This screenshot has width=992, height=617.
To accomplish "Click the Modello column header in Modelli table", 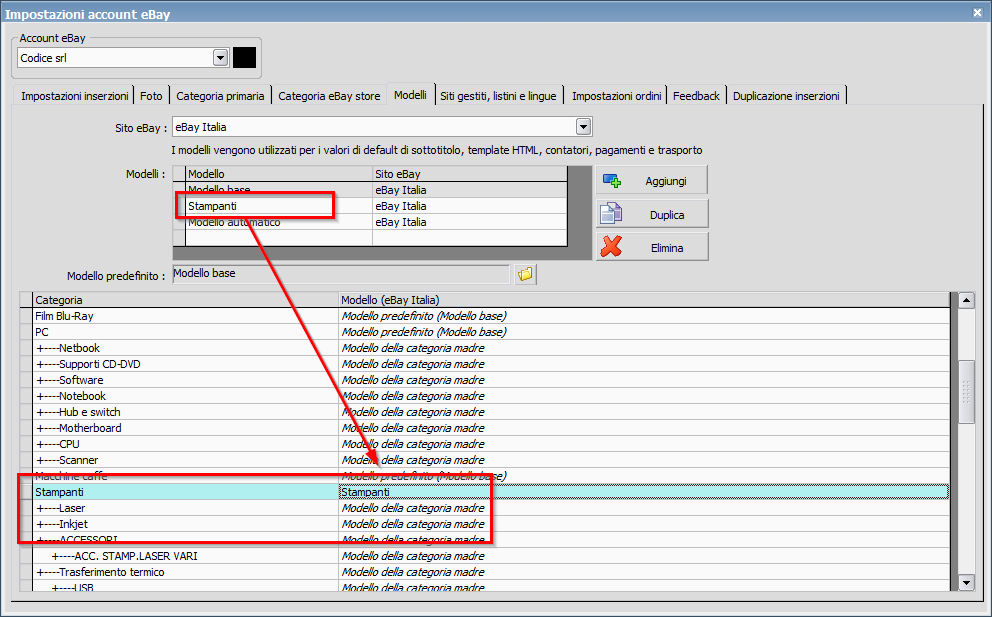I will point(279,174).
